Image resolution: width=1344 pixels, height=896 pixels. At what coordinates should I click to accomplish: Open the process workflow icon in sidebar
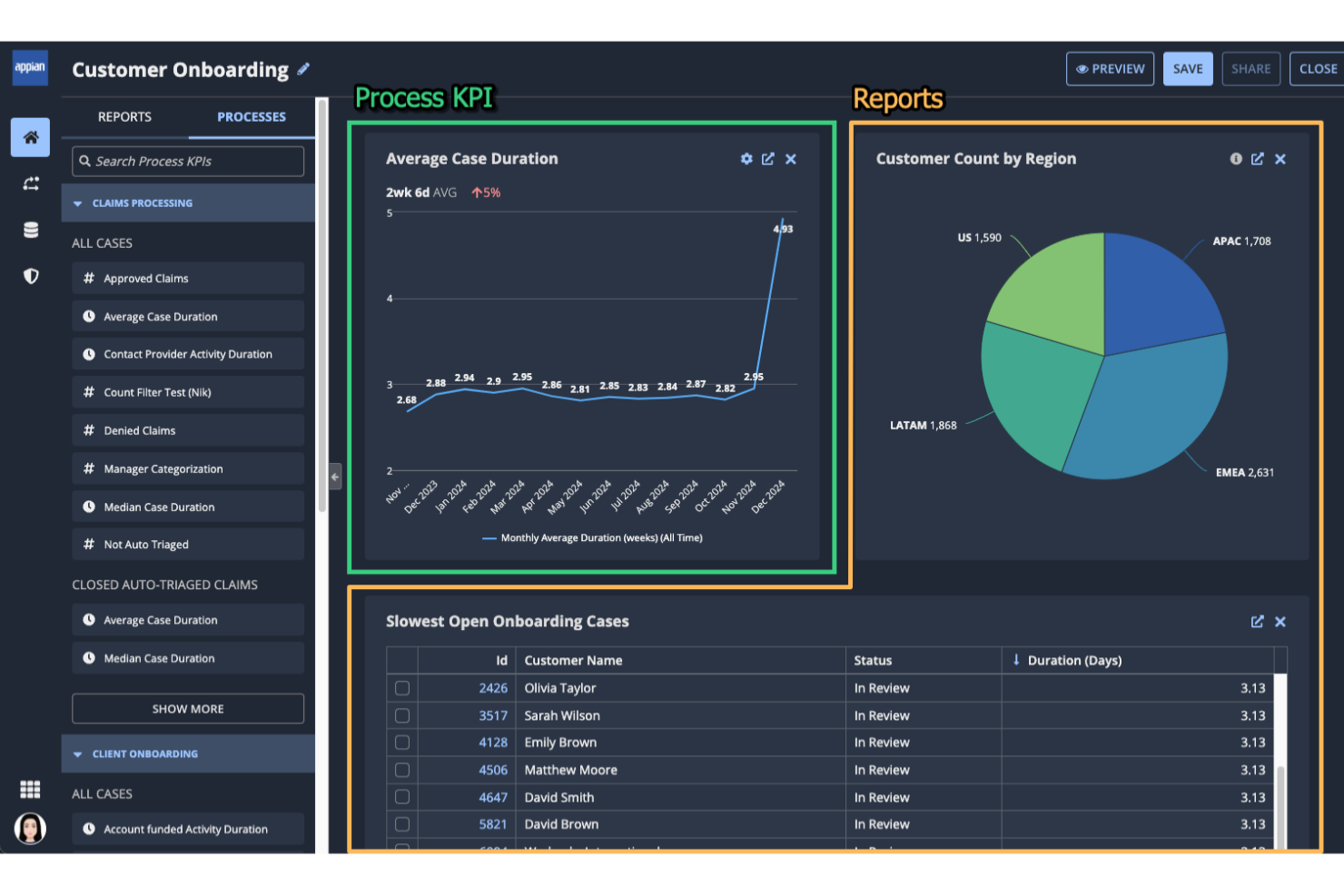[x=30, y=183]
